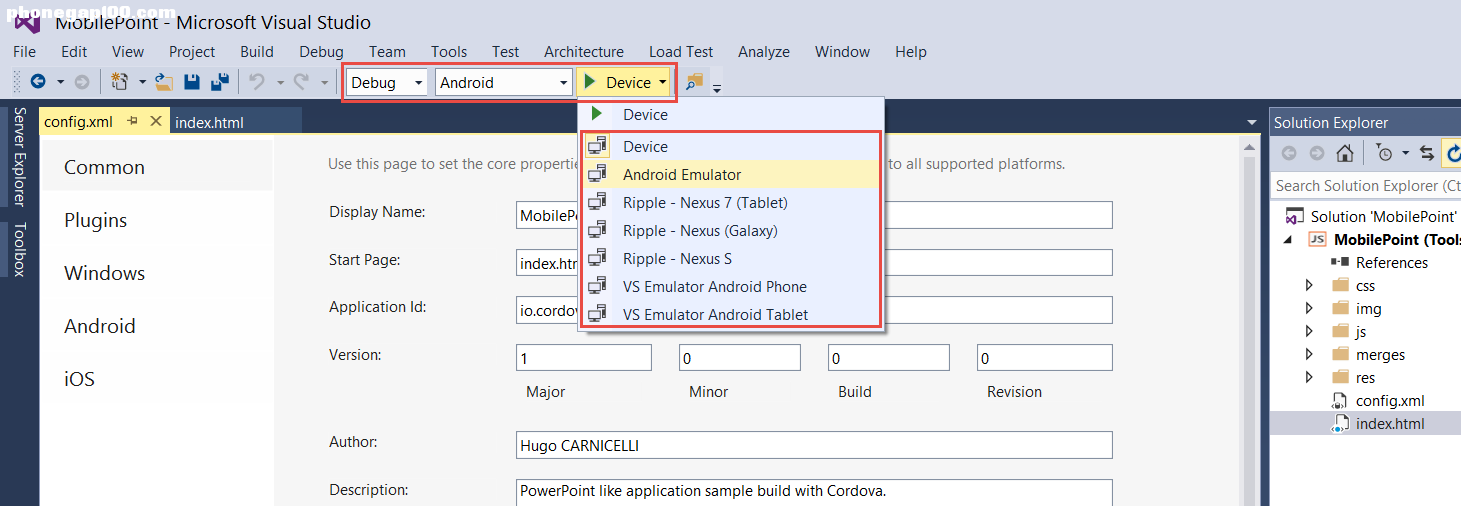The image size is (1461, 506).
Task: Open the New Project dropdown arrow
Action: click(x=142, y=83)
